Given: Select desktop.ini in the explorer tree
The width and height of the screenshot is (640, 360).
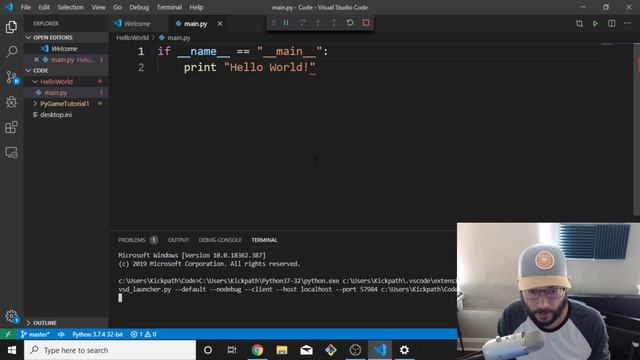Looking at the screenshot, I should pyautogui.click(x=56, y=115).
